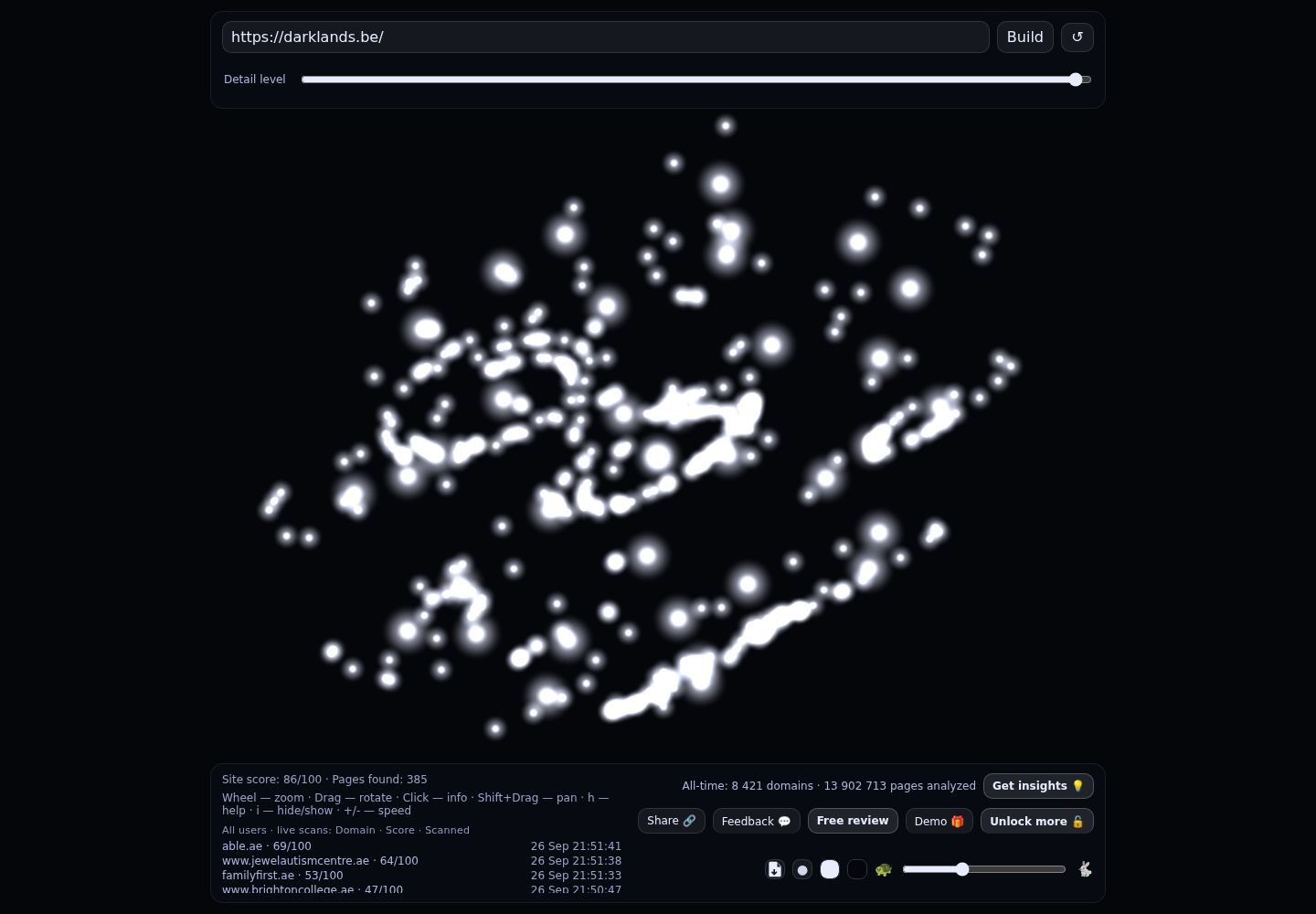Click the Unlock more button
Viewport: 1316px width, 914px height.
[1037, 821]
